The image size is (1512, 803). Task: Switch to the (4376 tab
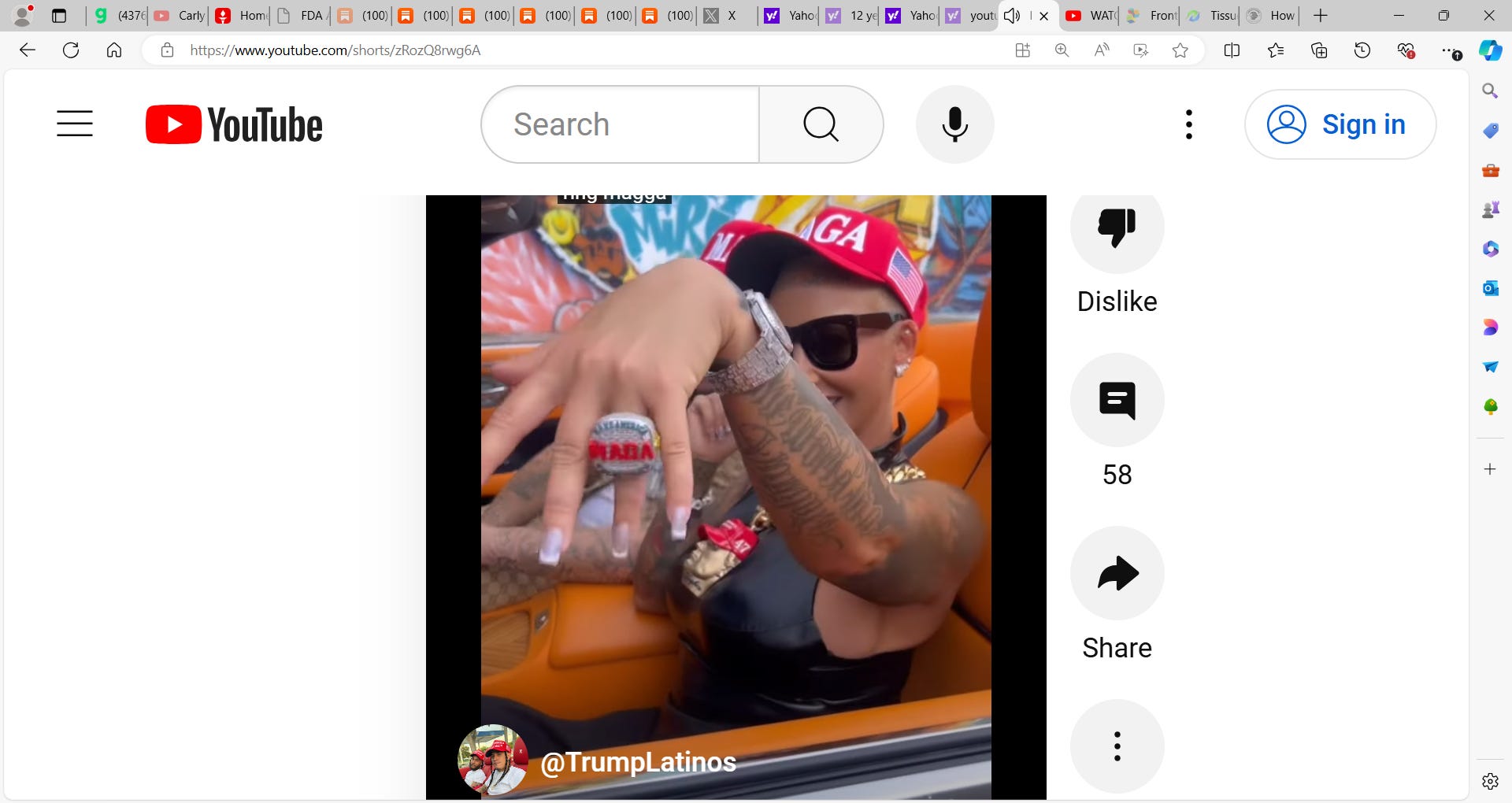118,16
